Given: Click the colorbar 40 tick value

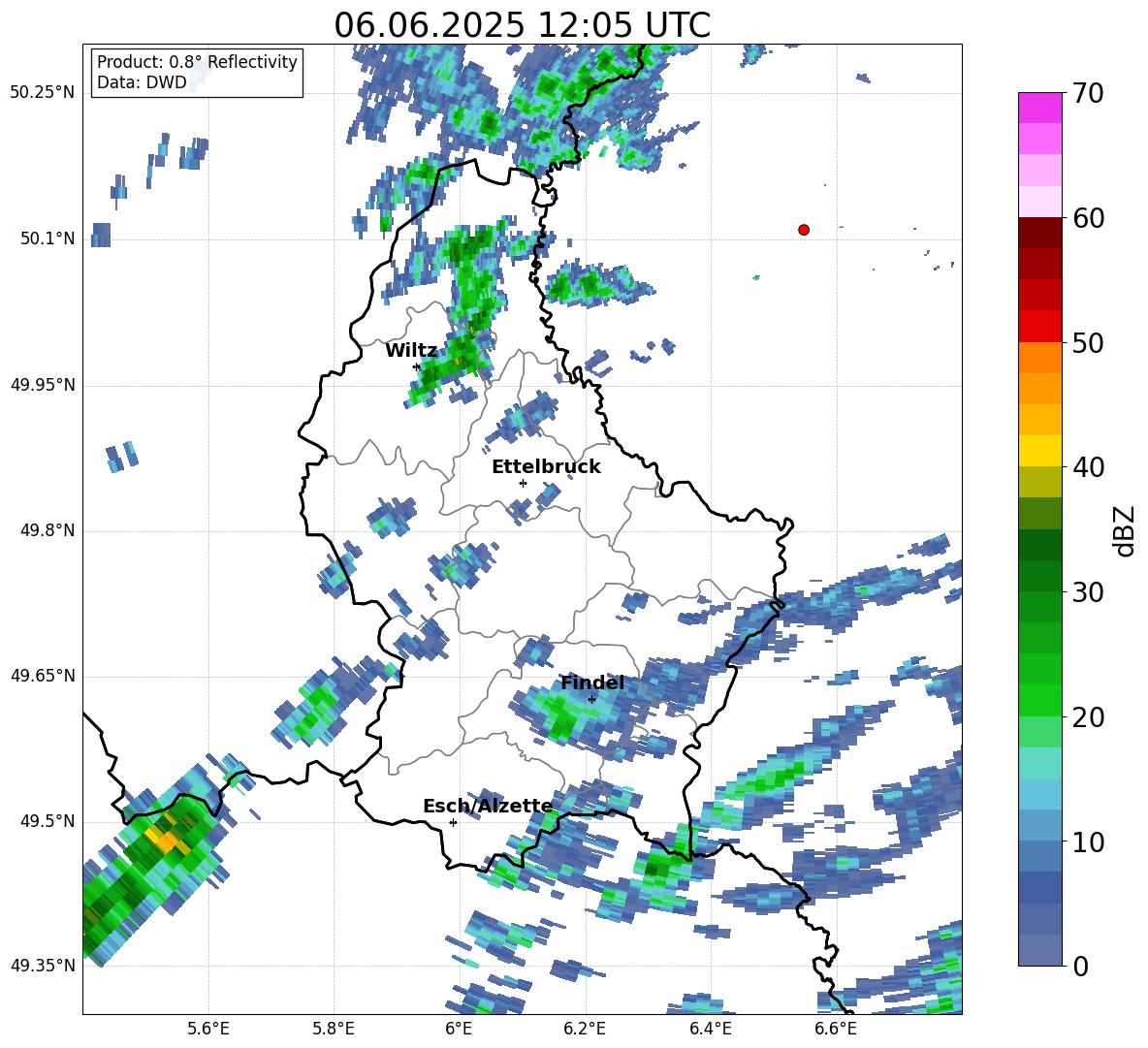Looking at the screenshot, I should tap(1088, 467).
